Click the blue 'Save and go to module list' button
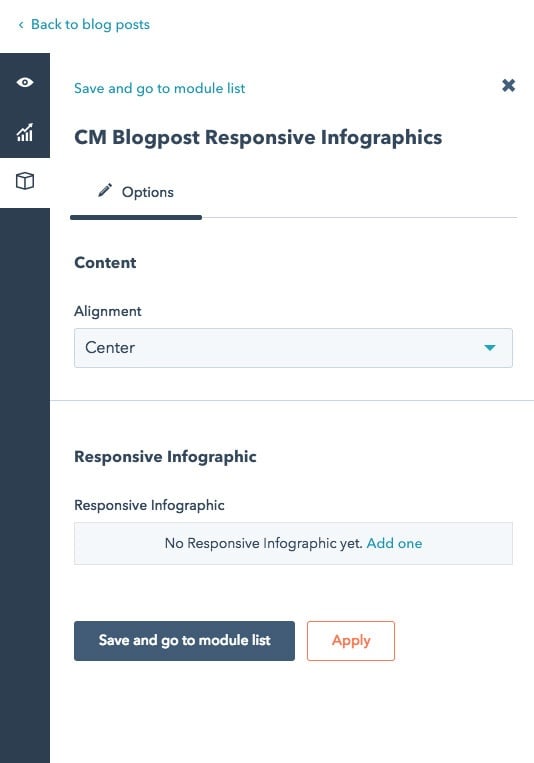The image size is (534, 763). point(184,640)
